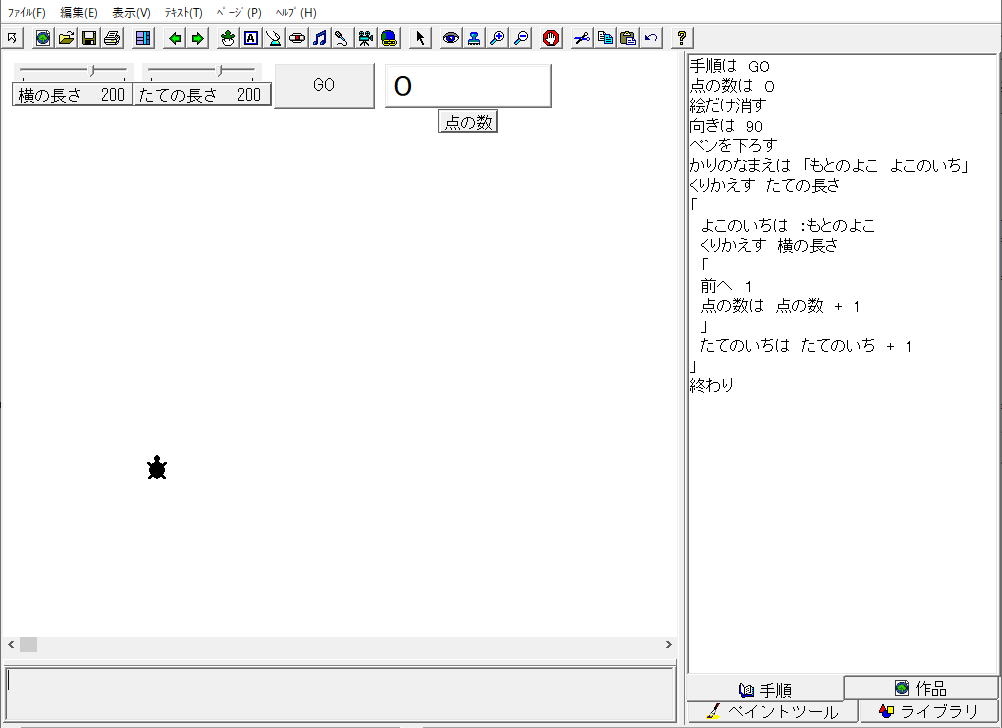The height and width of the screenshot is (728, 1002).
Task: Click the right arrow of horizontal scrollbar
Action: click(669, 645)
